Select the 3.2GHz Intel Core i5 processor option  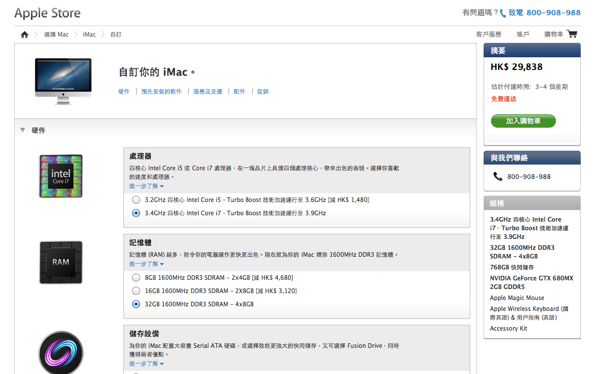coord(136,200)
